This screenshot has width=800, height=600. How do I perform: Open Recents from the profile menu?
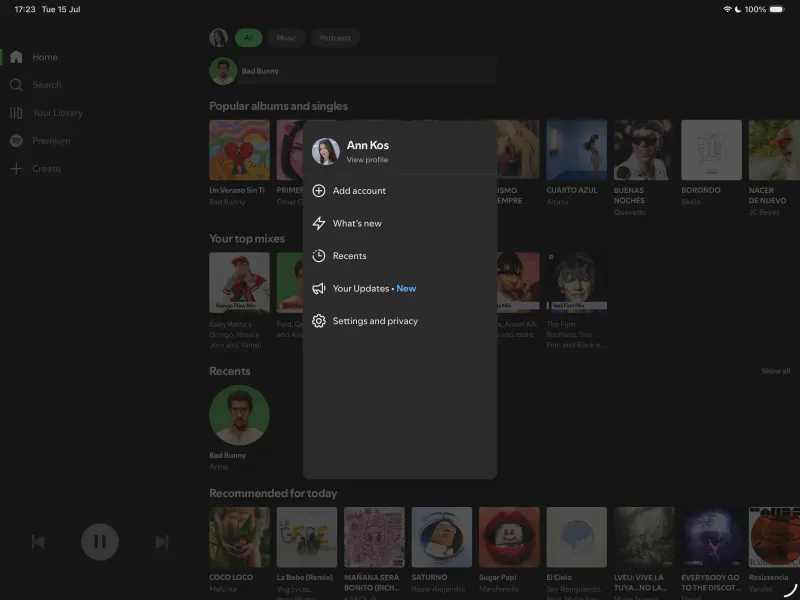point(349,256)
